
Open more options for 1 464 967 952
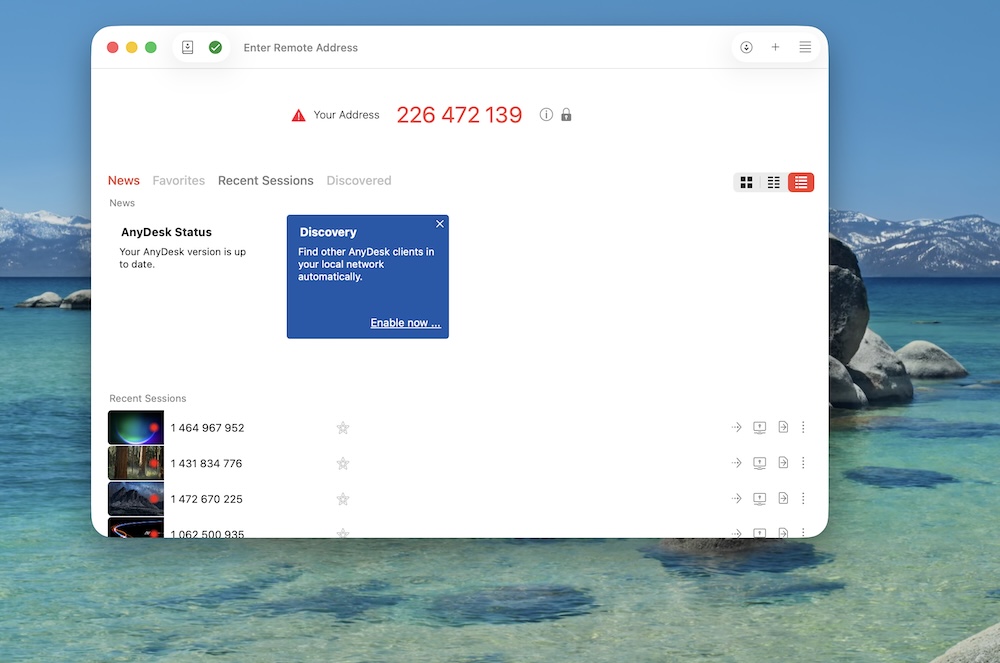pyautogui.click(x=803, y=427)
